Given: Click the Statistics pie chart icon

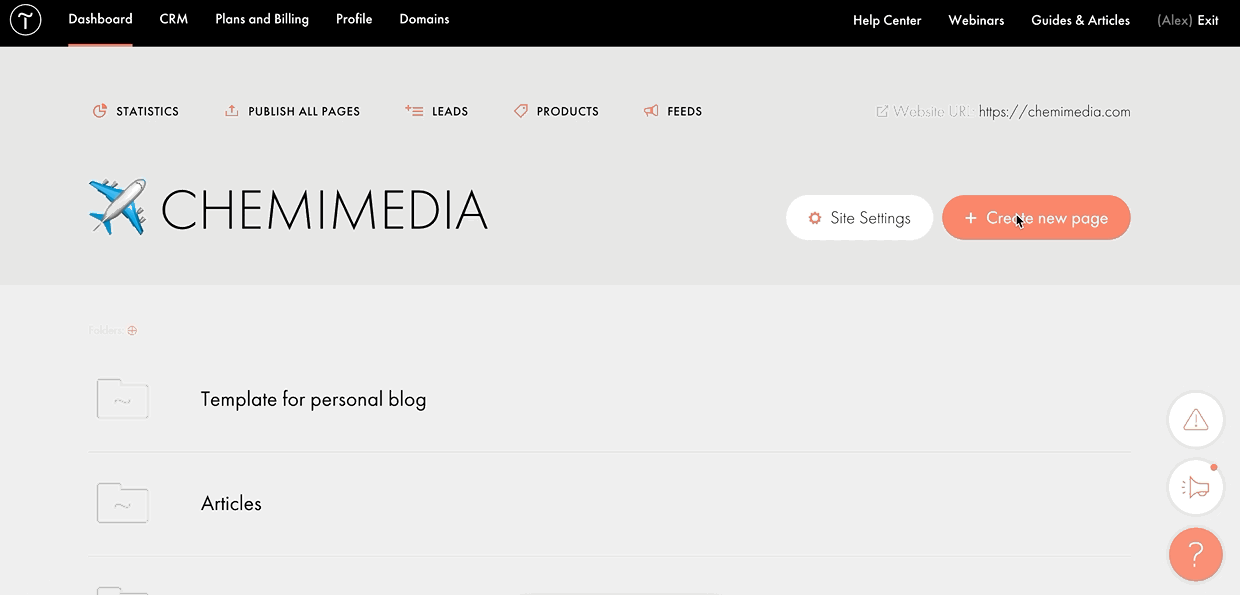Looking at the screenshot, I should coord(100,111).
